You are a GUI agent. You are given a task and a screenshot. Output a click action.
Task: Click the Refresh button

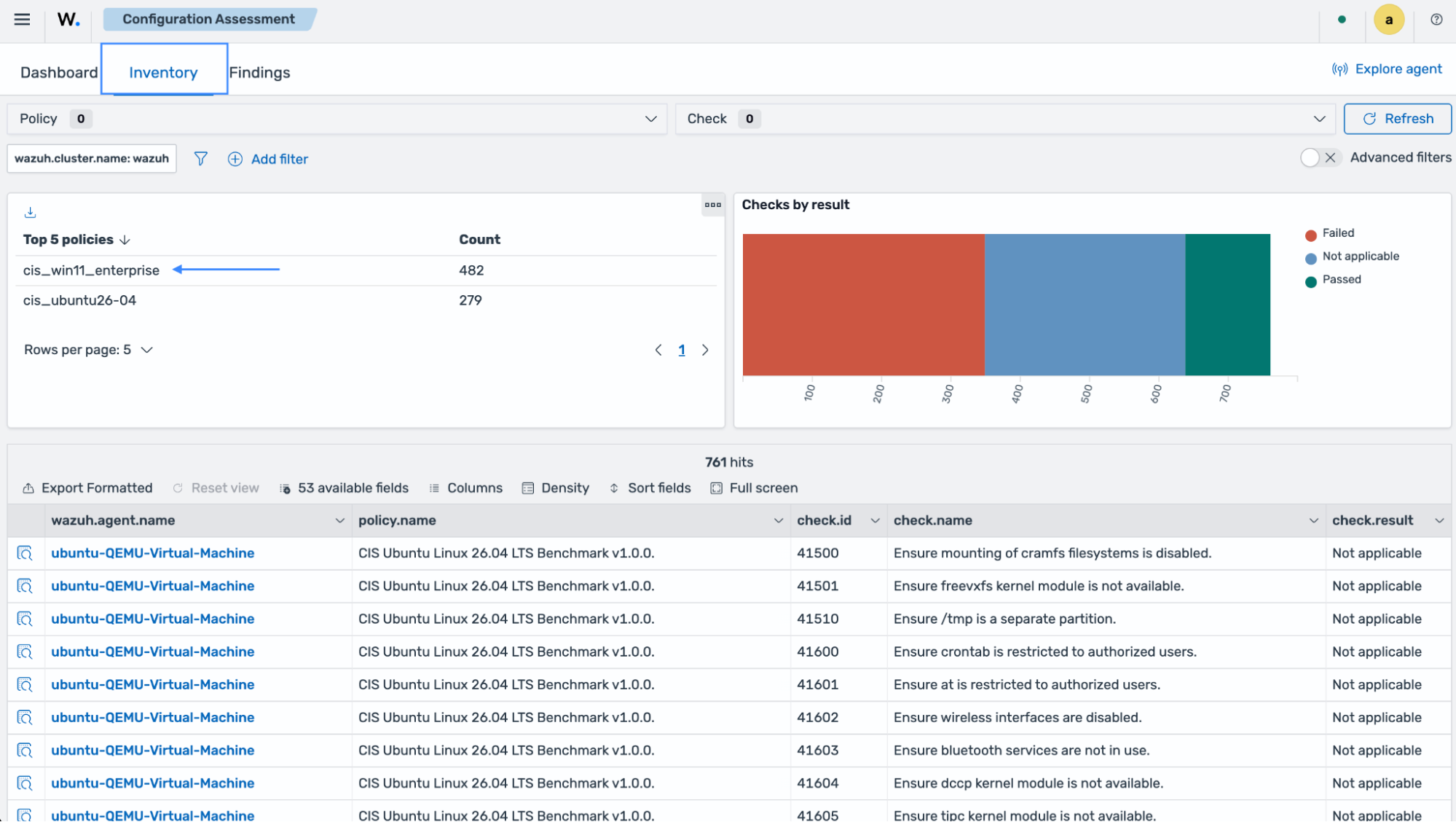(x=1397, y=119)
